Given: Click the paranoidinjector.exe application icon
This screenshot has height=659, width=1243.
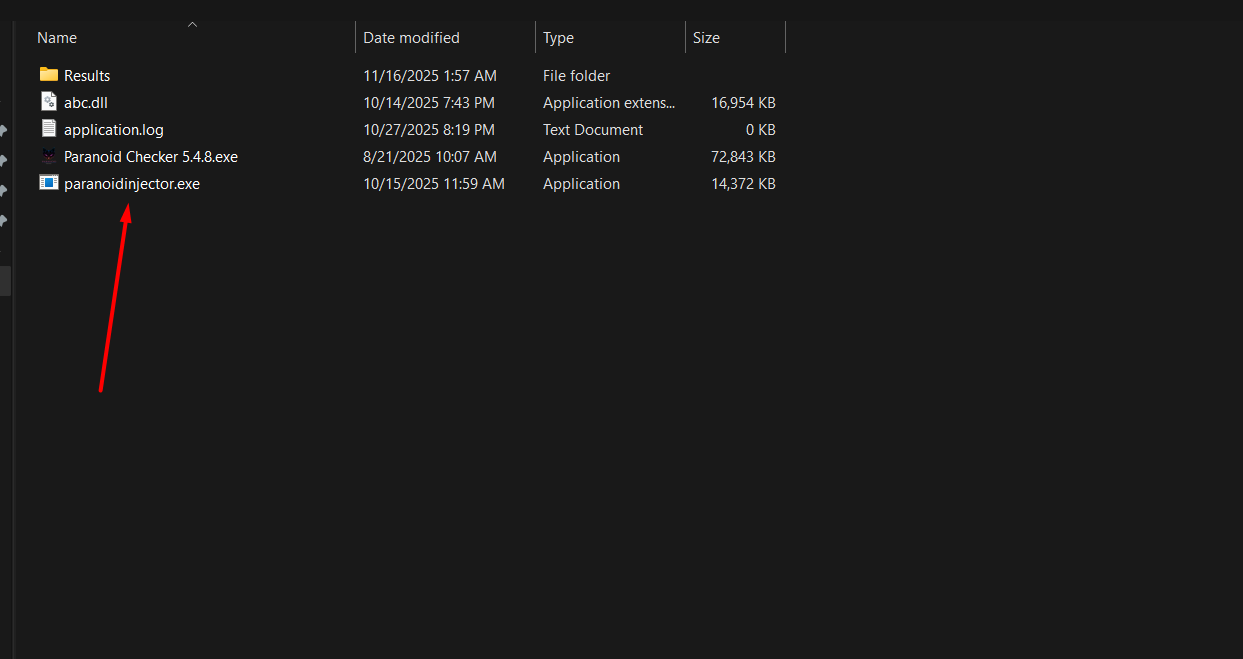Looking at the screenshot, I should tap(49, 183).
